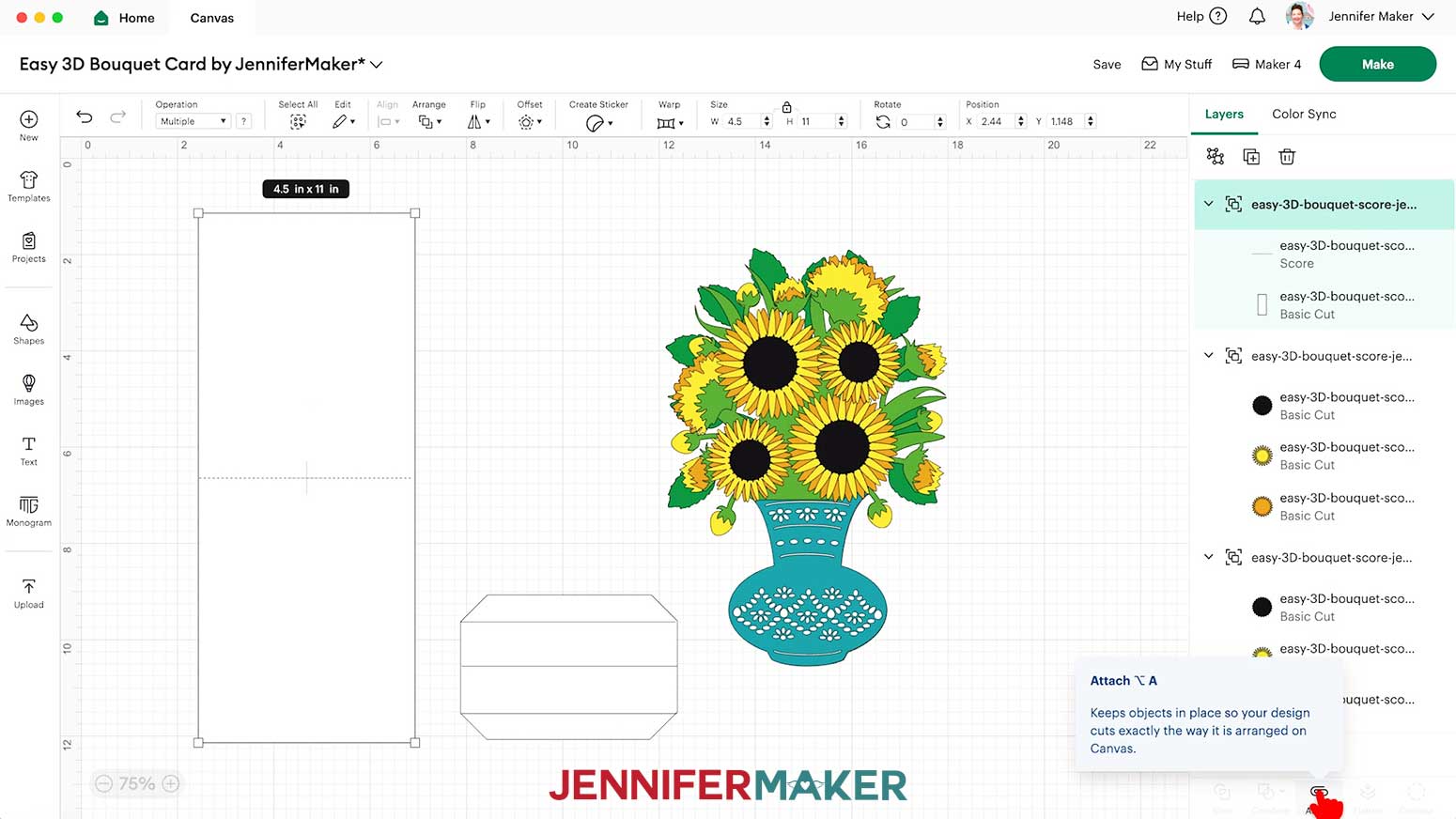Click the Make button
Viewport: 1456px width, 819px height.
point(1377,64)
